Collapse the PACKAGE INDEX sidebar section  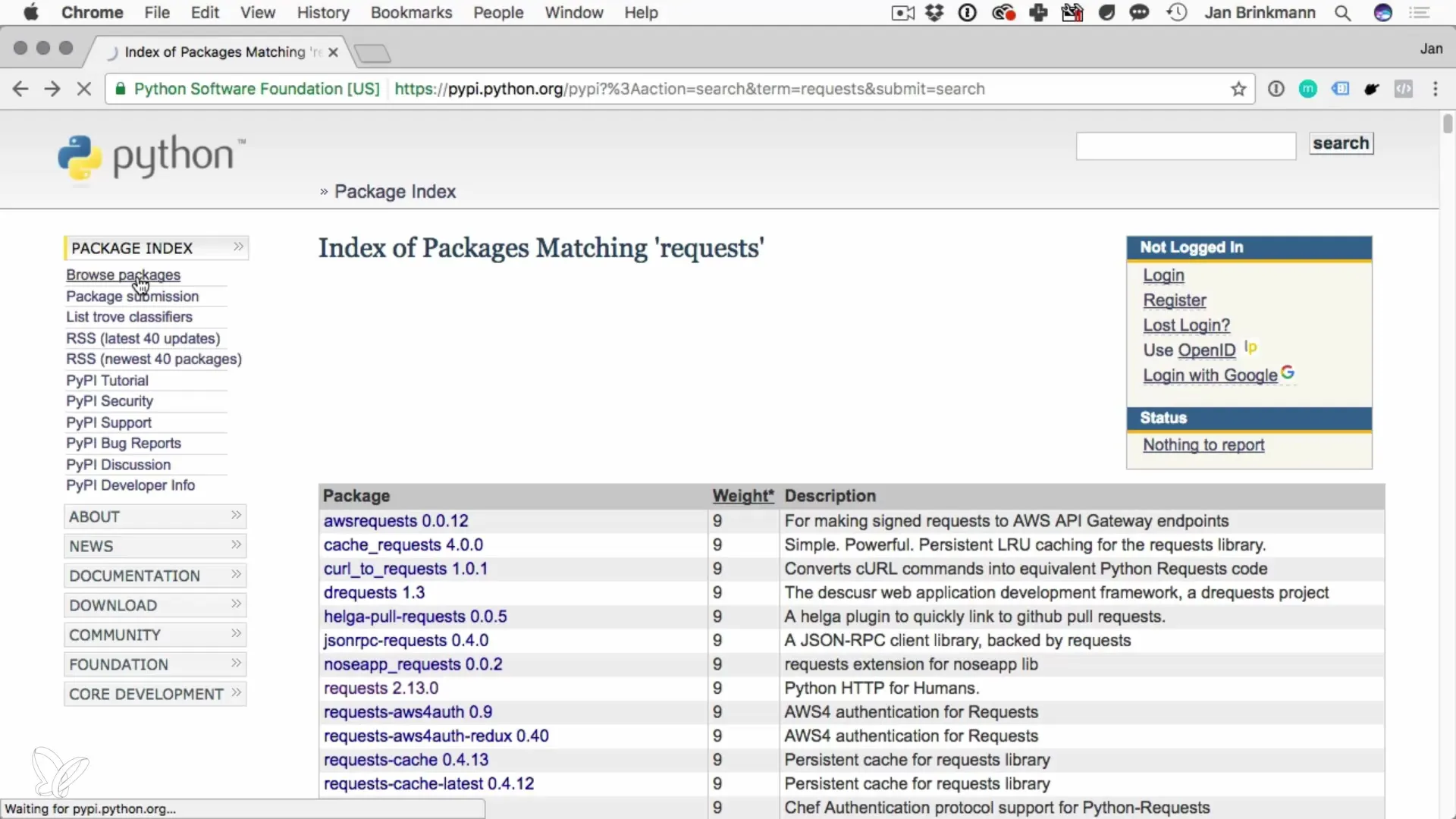(x=156, y=248)
